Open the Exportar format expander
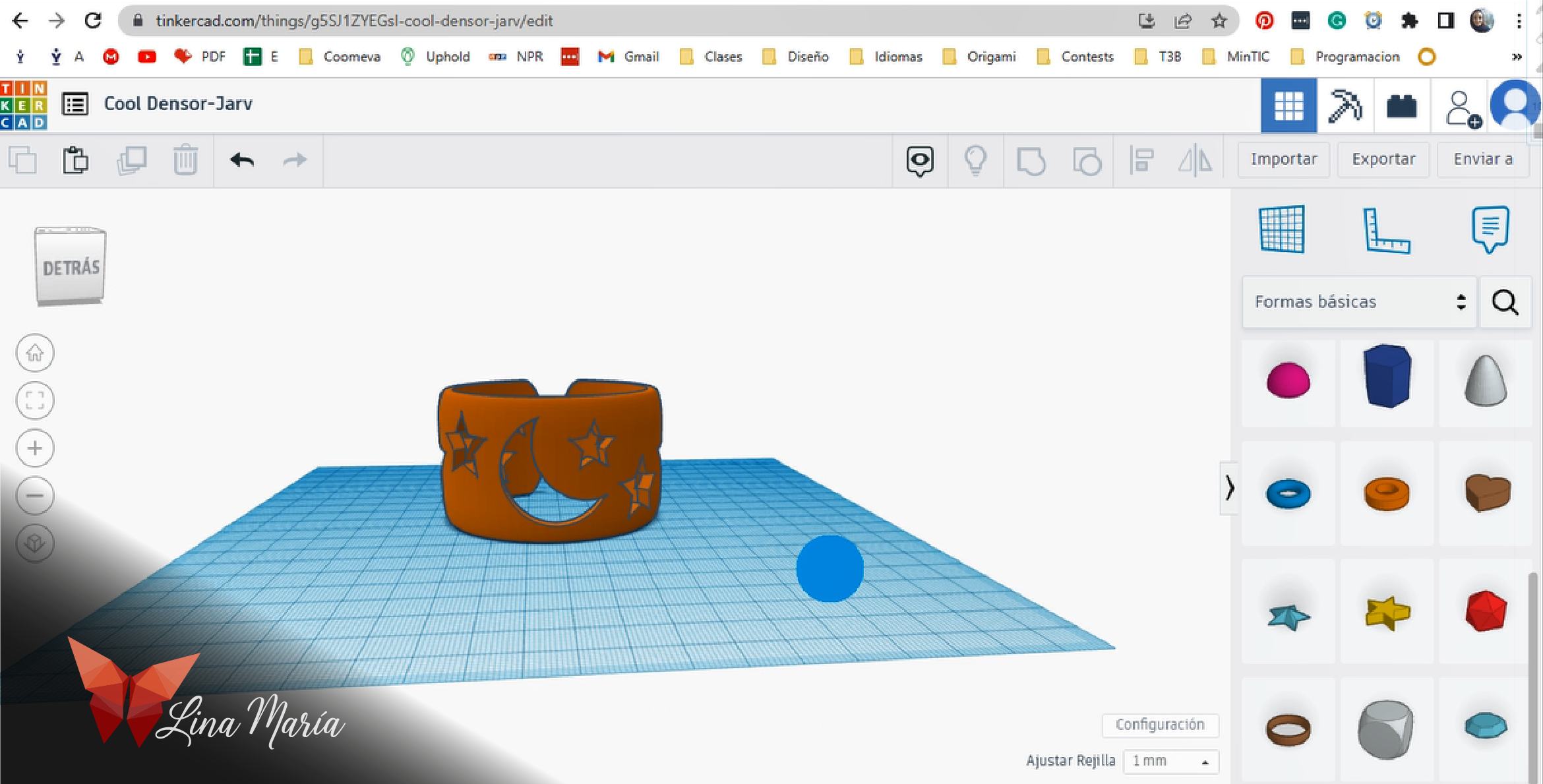 pyautogui.click(x=1383, y=158)
